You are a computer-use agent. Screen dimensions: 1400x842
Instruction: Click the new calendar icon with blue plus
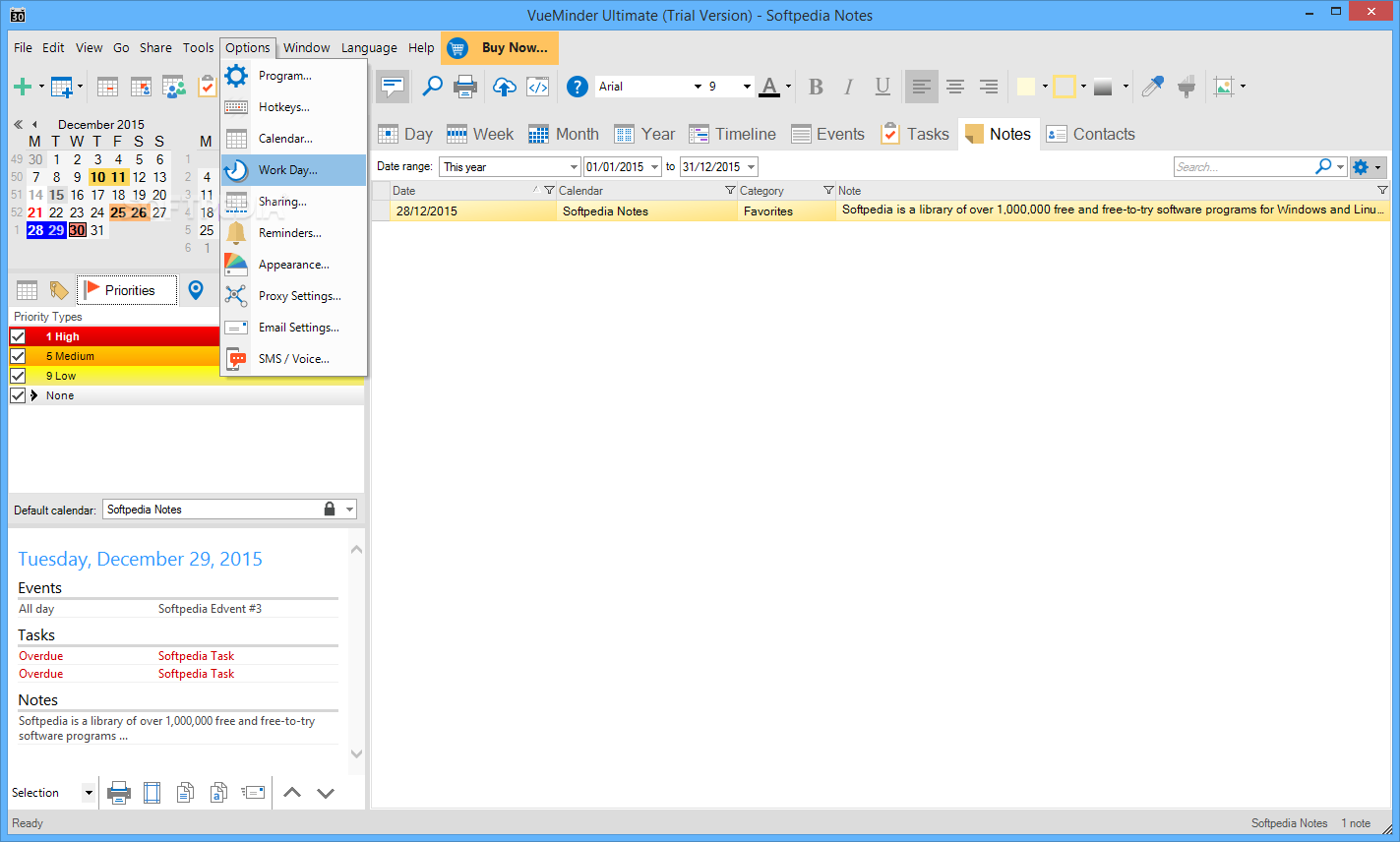click(62, 87)
